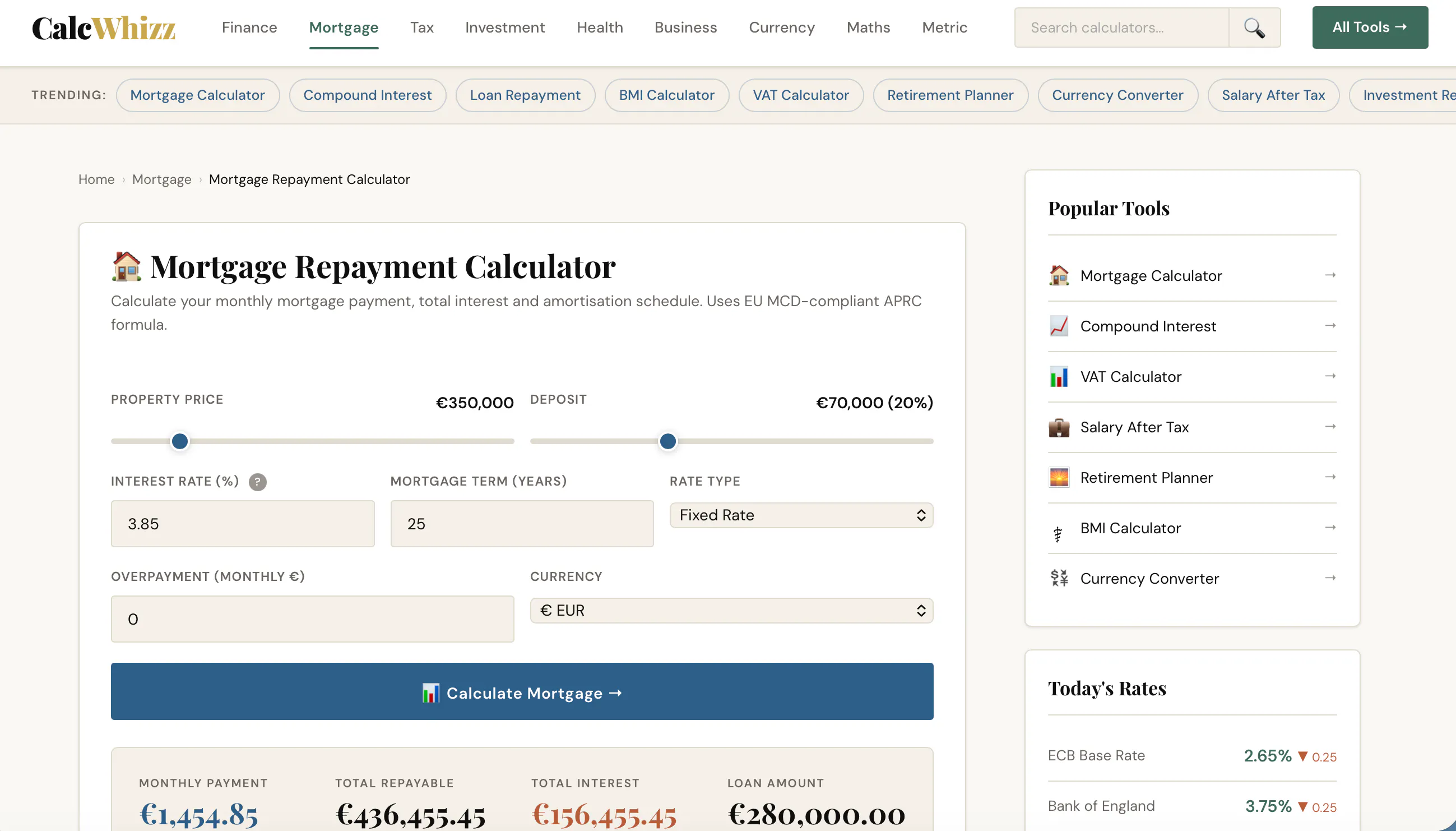Click the arrow on the VAT Calculator row
The width and height of the screenshot is (1456, 831).
point(1330,376)
